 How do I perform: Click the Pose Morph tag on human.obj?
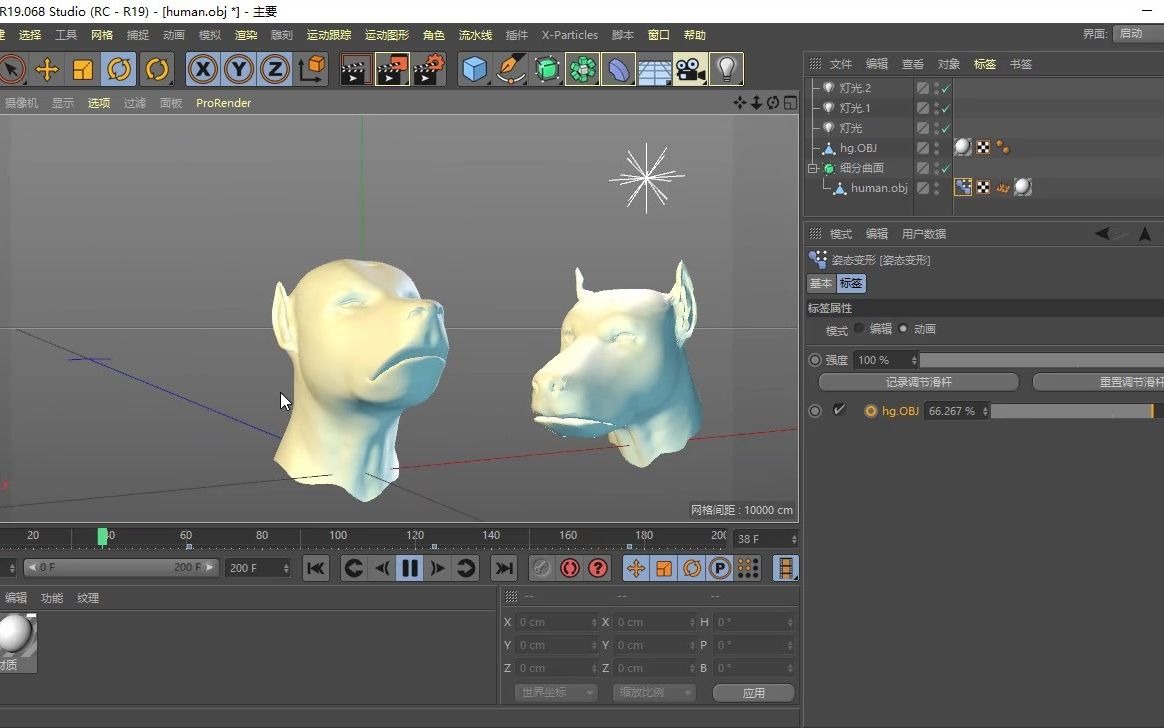pyautogui.click(x=963, y=187)
